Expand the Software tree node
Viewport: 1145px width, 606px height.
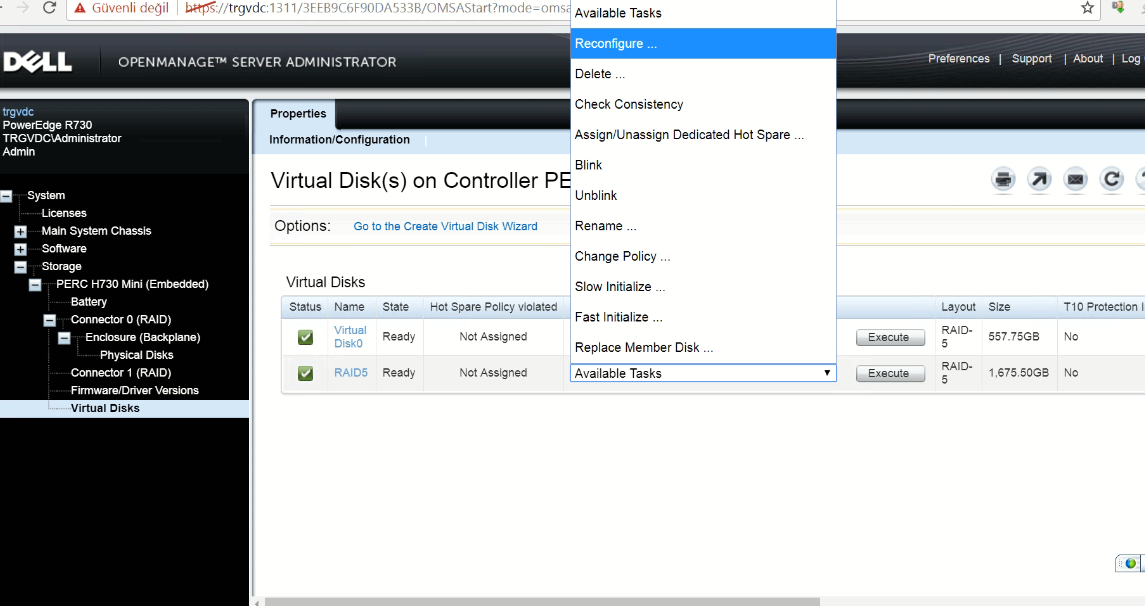21,249
